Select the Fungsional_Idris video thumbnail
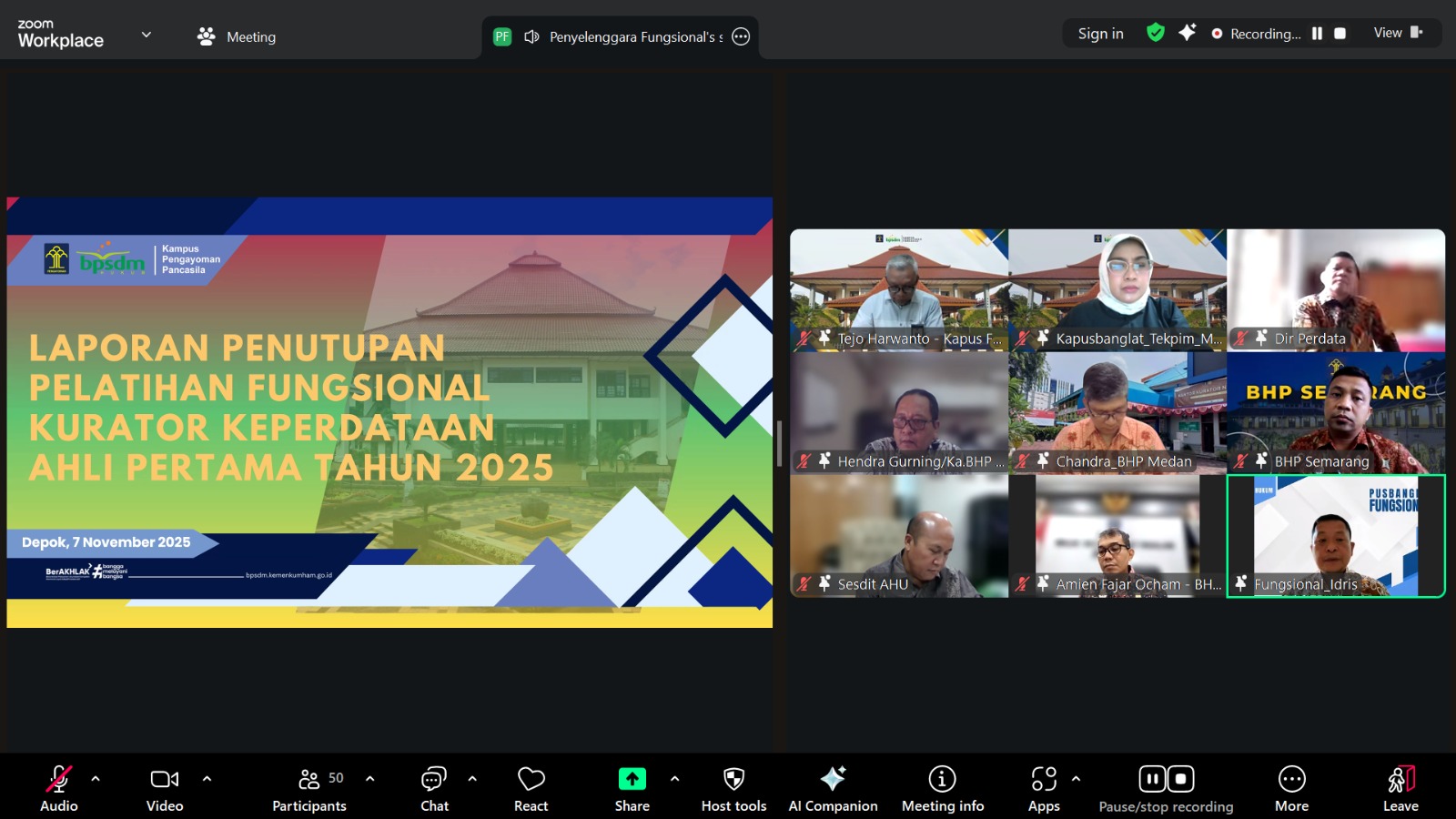Image resolution: width=1456 pixels, height=819 pixels. 1335,535
